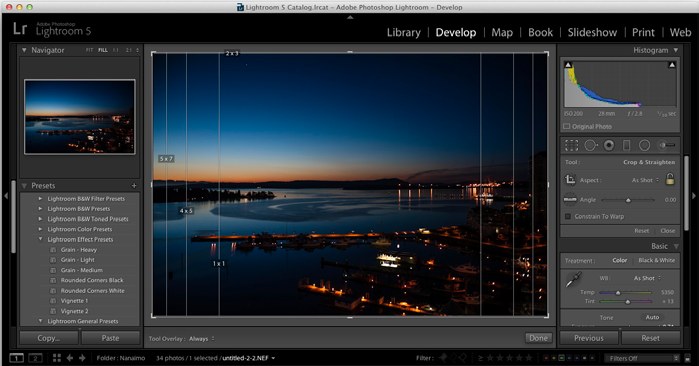This screenshot has height=366, width=699.
Task: Select the Red Eye Correction tool
Action: point(609,145)
